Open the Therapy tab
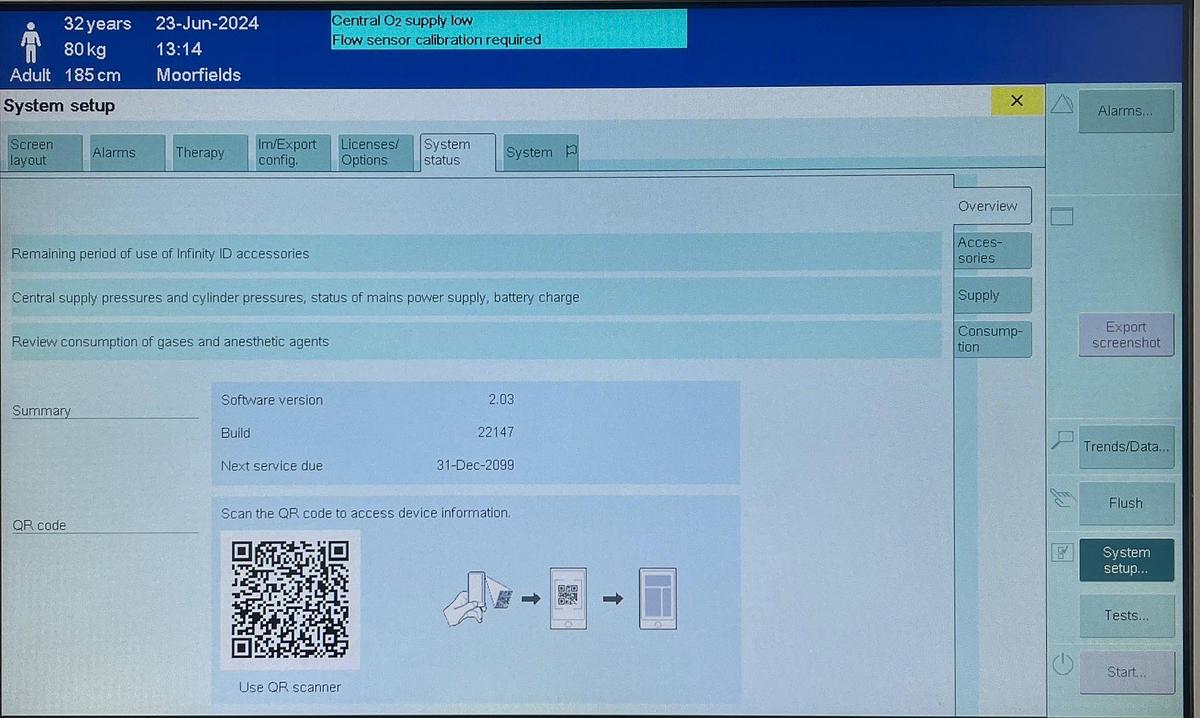Image resolution: width=1200 pixels, height=718 pixels. 209,152
